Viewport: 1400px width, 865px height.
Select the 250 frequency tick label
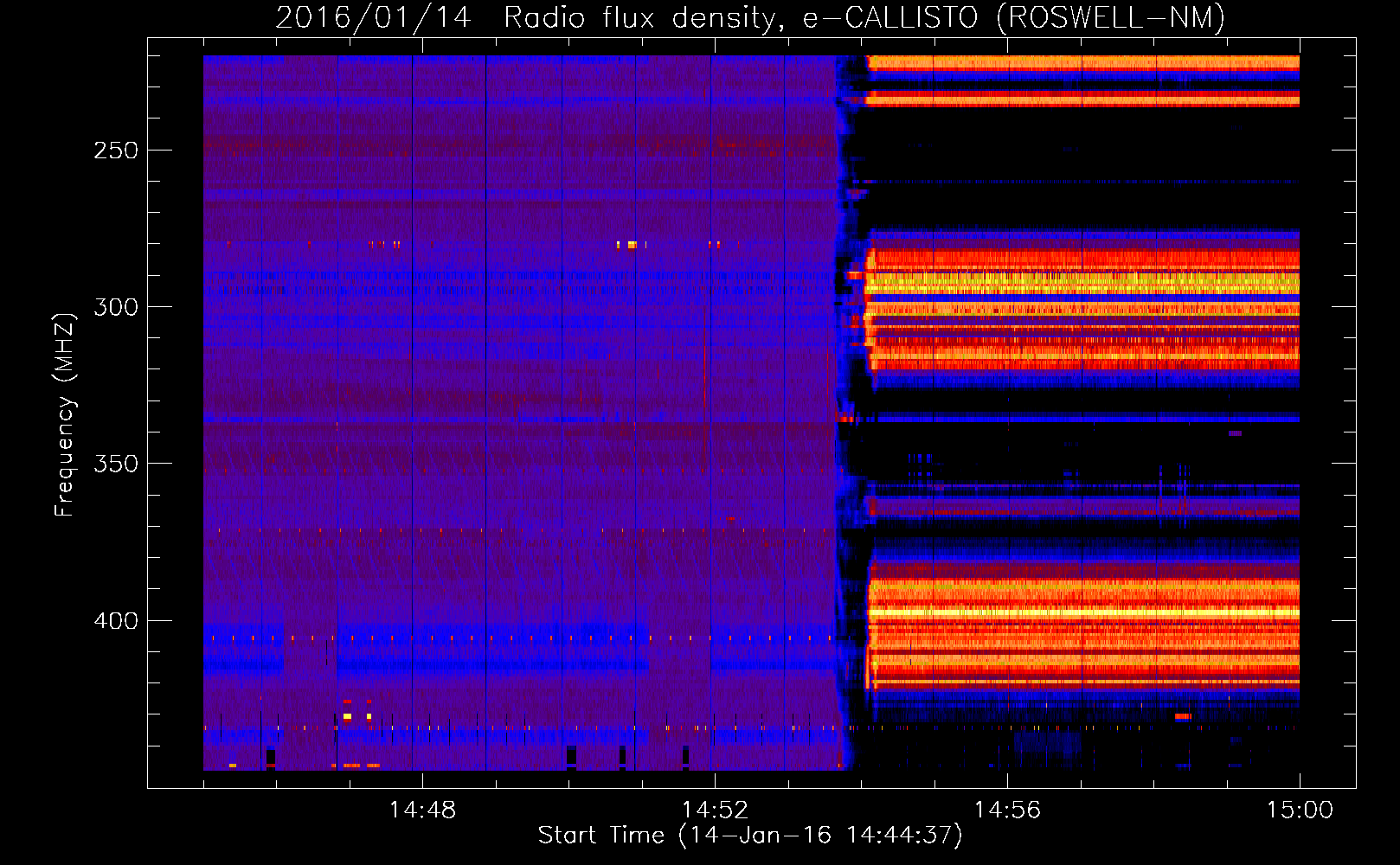(x=116, y=151)
